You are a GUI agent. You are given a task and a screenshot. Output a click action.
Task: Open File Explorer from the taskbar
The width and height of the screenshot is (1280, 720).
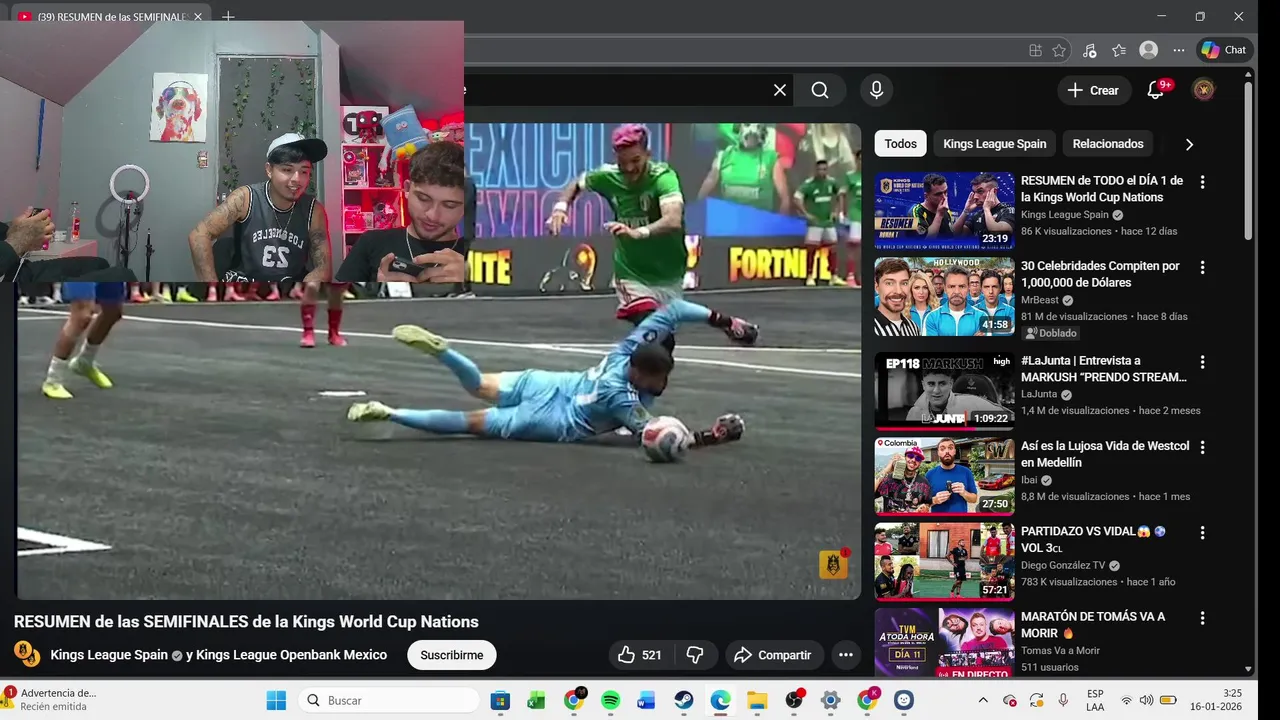(x=757, y=700)
